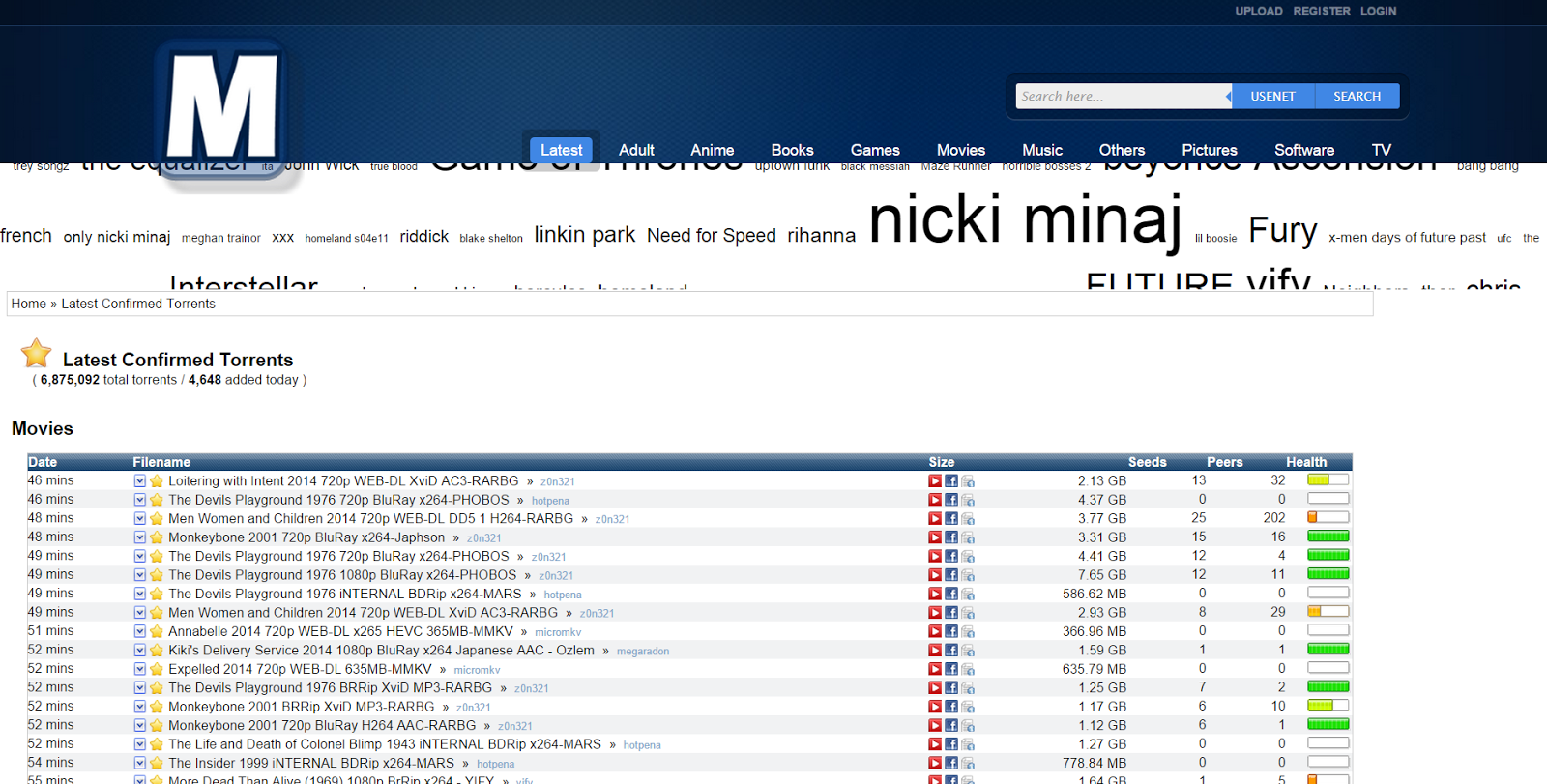This screenshot has width=1547, height=784.
Task: Click the REGISTER link in header
Action: [x=1322, y=12]
